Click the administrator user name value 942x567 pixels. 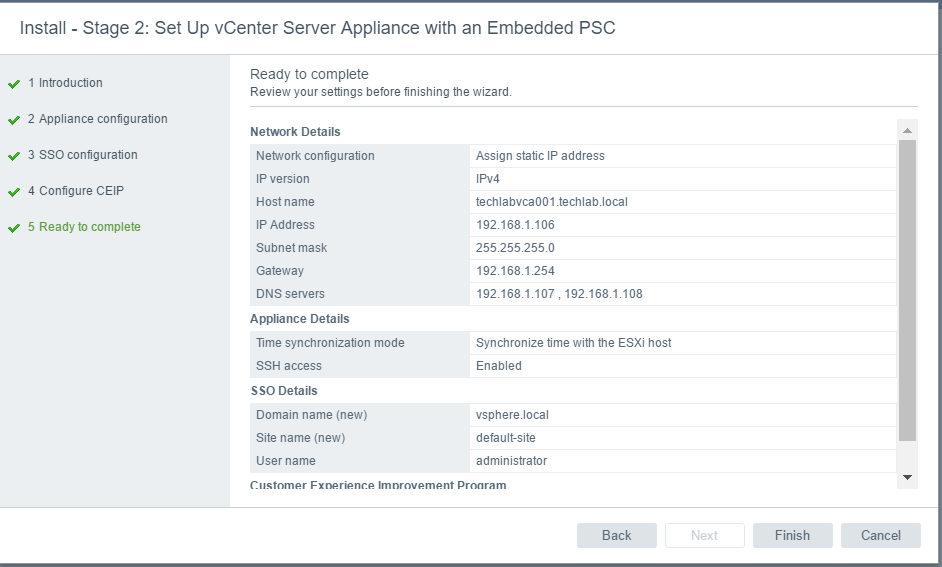tap(511, 461)
